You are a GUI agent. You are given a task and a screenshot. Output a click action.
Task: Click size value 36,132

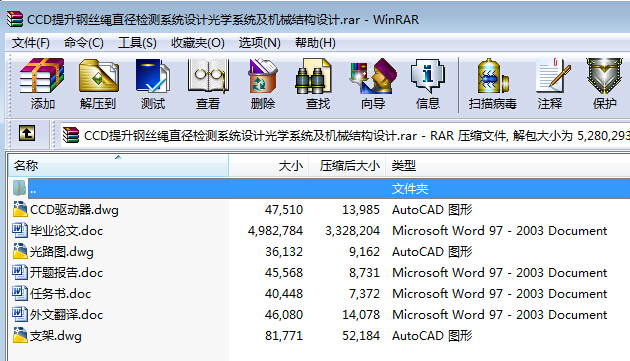pos(284,251)
